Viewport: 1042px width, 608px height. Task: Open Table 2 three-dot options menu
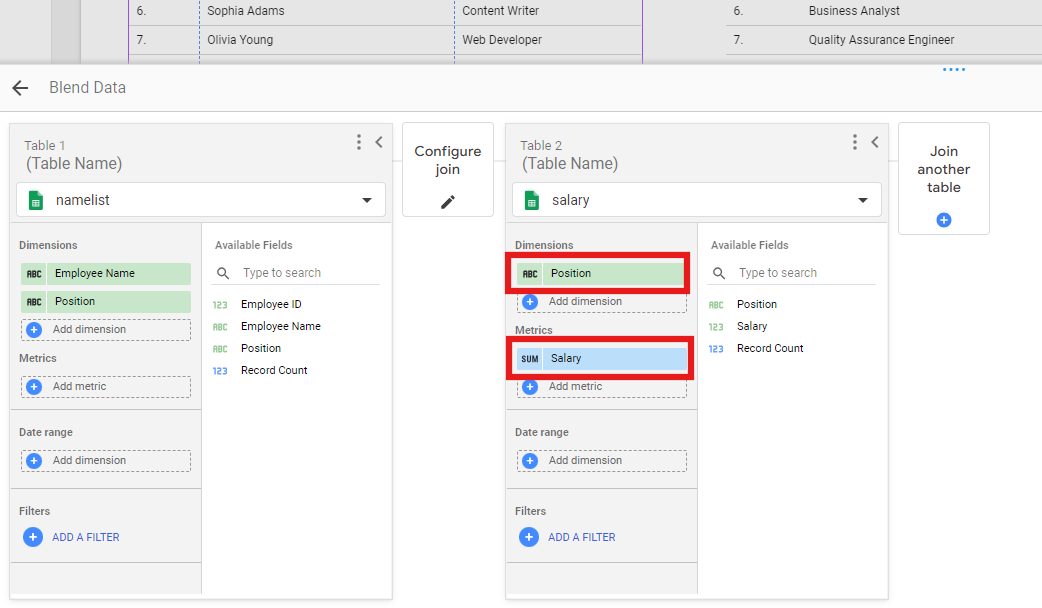(x=855, y=142)
